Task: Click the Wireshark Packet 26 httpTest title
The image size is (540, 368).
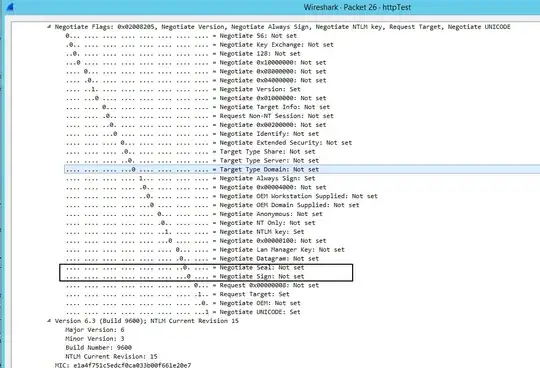Action: click(357, 7)
